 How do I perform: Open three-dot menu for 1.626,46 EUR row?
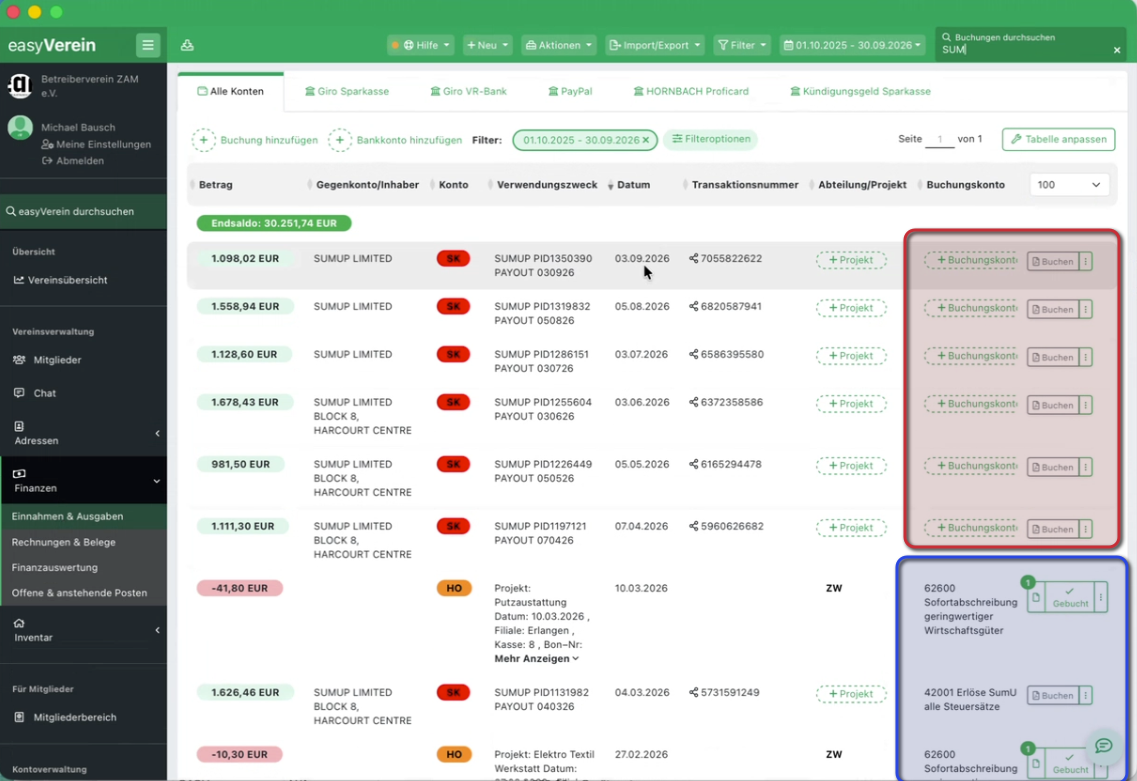tap(1086, 695)
